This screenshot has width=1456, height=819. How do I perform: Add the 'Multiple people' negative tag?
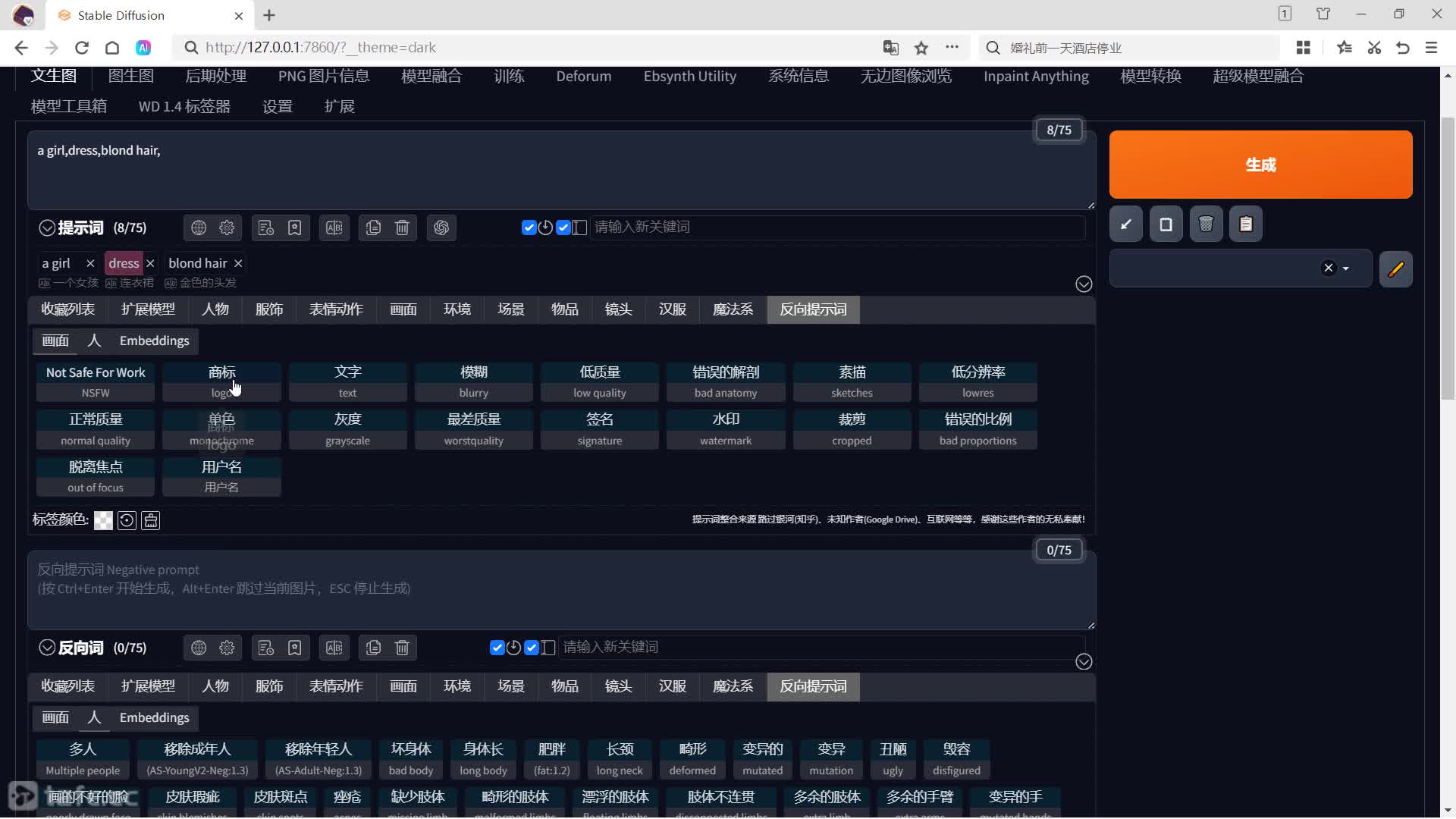(x=83, y=759)
